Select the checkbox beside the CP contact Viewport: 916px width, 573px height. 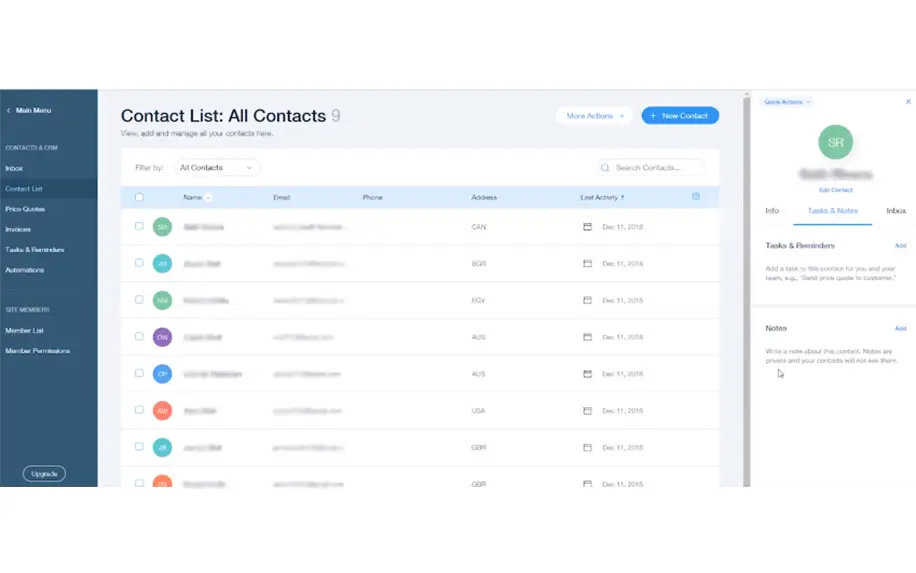[139, 373]
